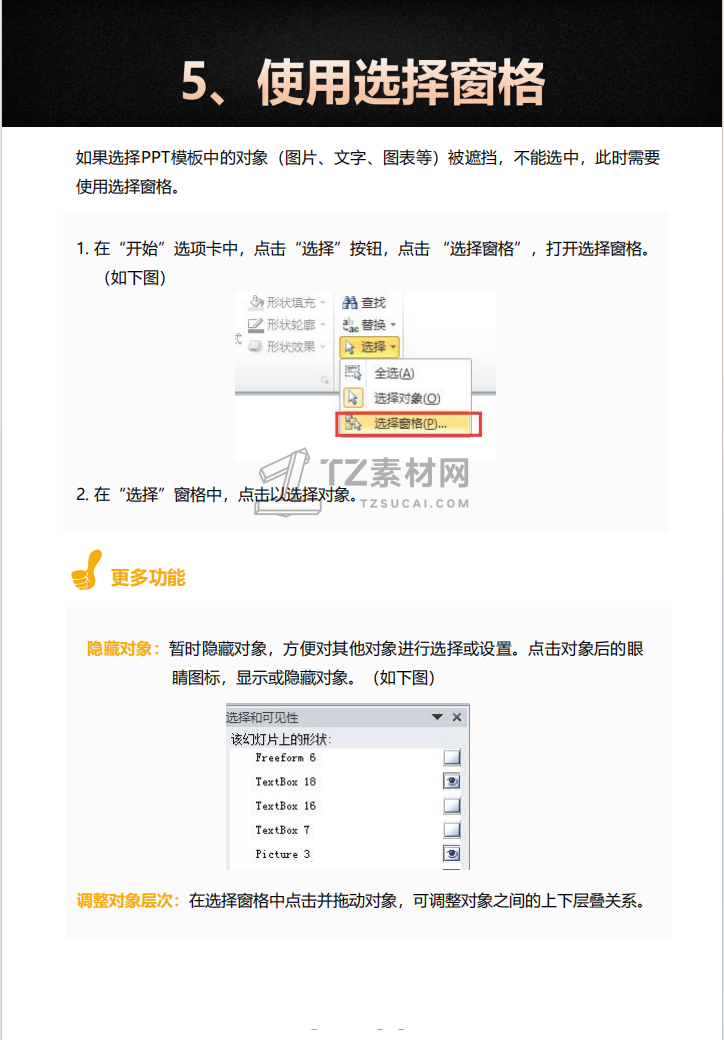Click the Select All dashed-box icon
The image size is (724, 1040).
point(353,373)
